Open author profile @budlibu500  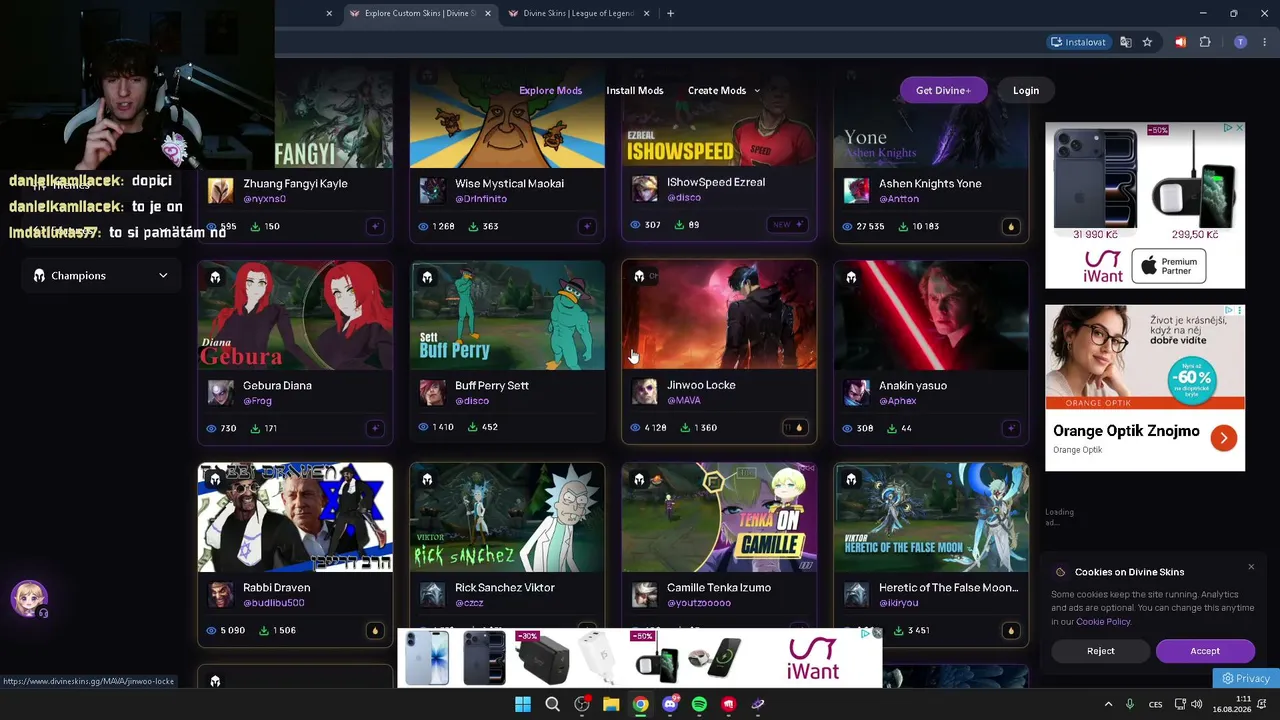(x=274, y=603)
